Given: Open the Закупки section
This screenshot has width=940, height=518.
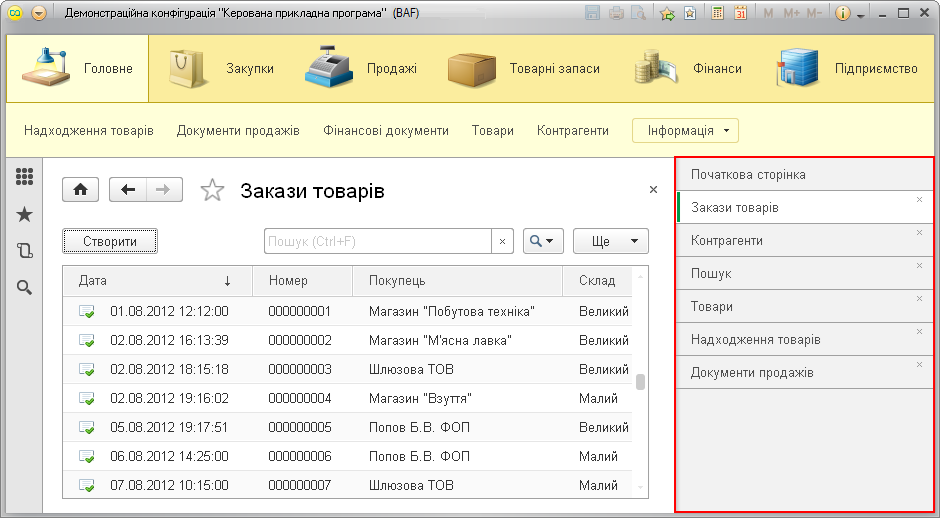Looking at the screenshot, I should [222, 68].
